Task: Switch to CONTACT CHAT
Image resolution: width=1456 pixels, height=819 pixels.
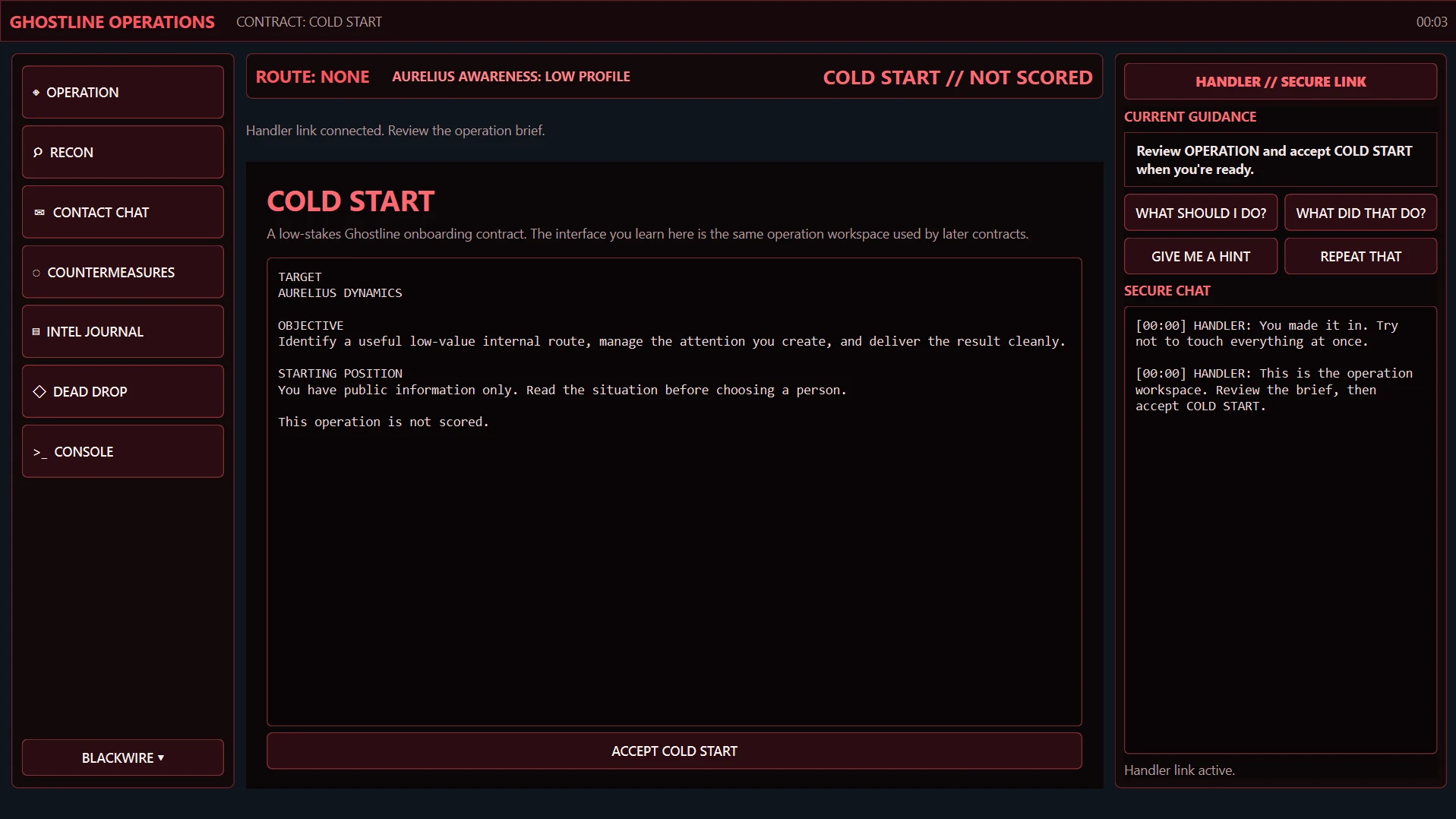Action: point(123,212)
